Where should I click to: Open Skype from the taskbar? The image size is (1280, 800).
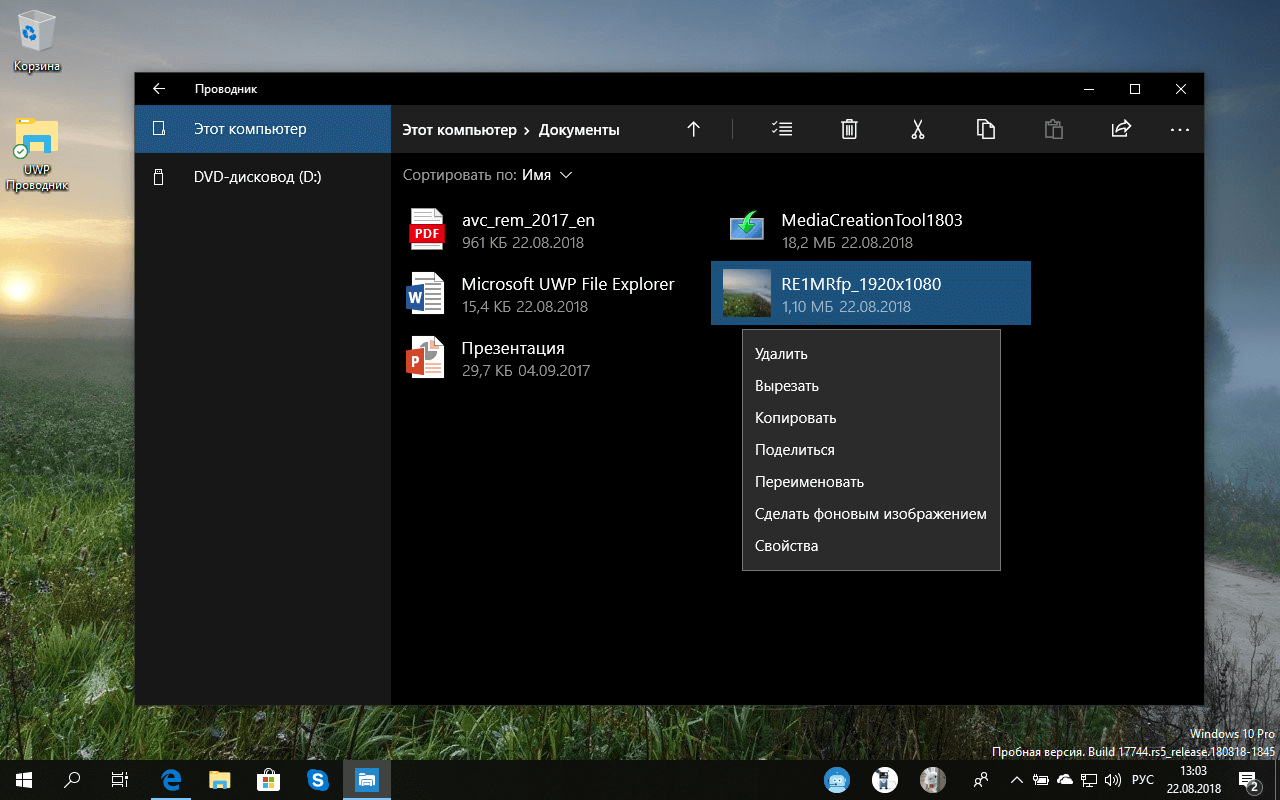pos(318,779)
